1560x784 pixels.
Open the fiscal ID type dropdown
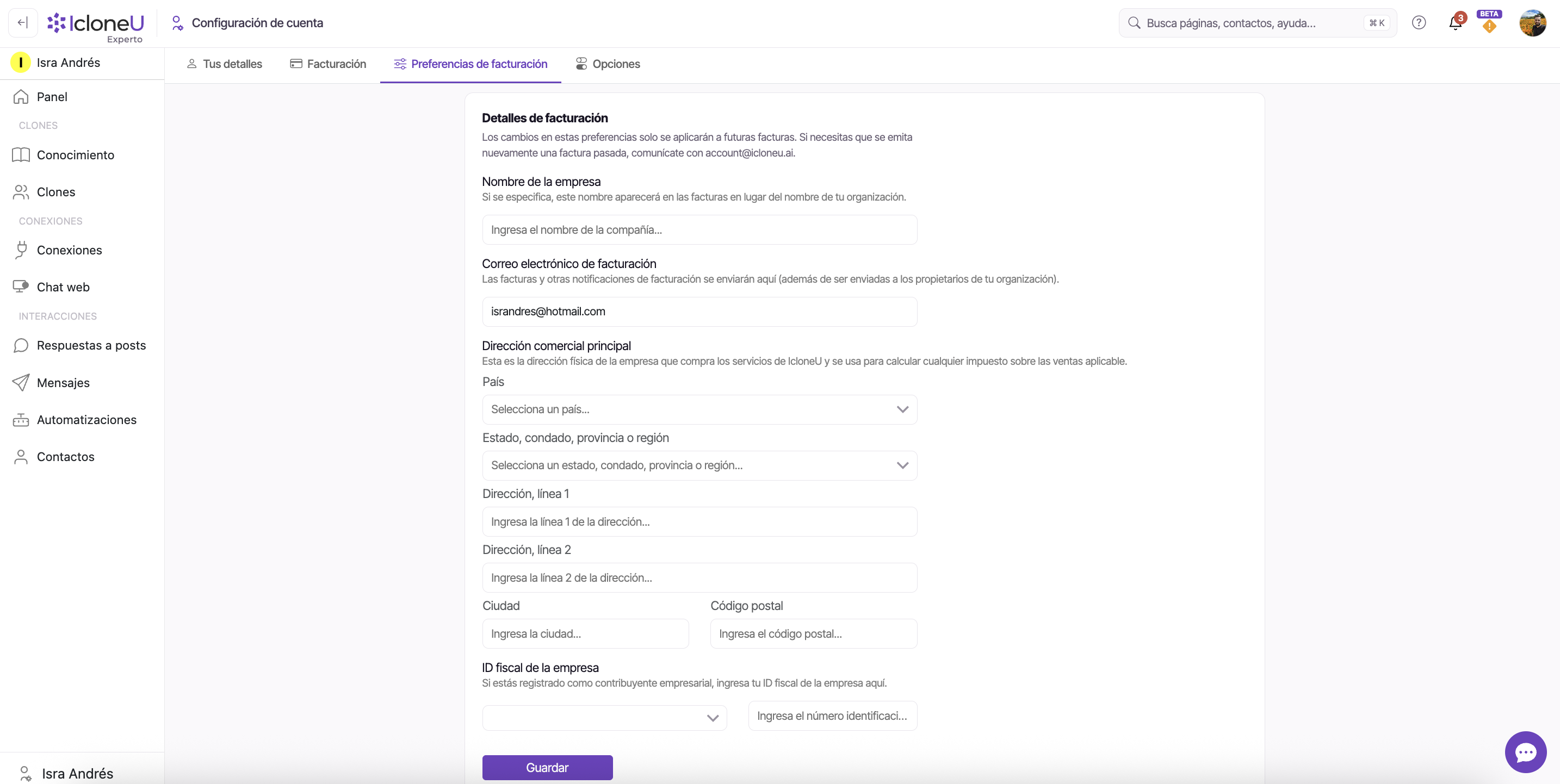click(x=604, y=718)
